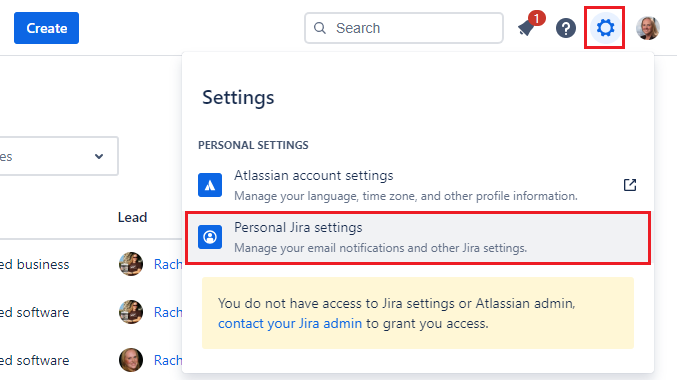Click the external link icon beside Atlassian account
Viewport: 677px width, 380px height.
click(630, 185)
